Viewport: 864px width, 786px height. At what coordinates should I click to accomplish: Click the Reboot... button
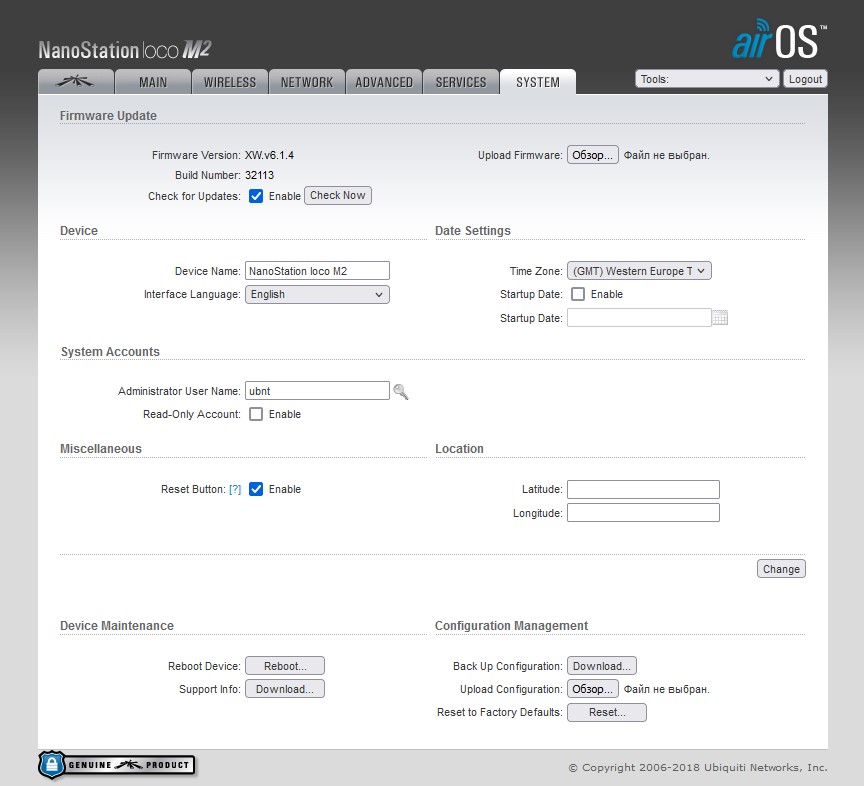(285, 666)
